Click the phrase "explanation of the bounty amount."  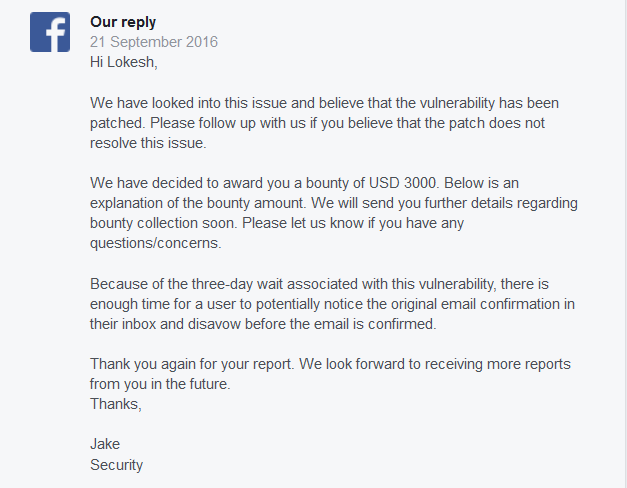click(x=198, y=203)
